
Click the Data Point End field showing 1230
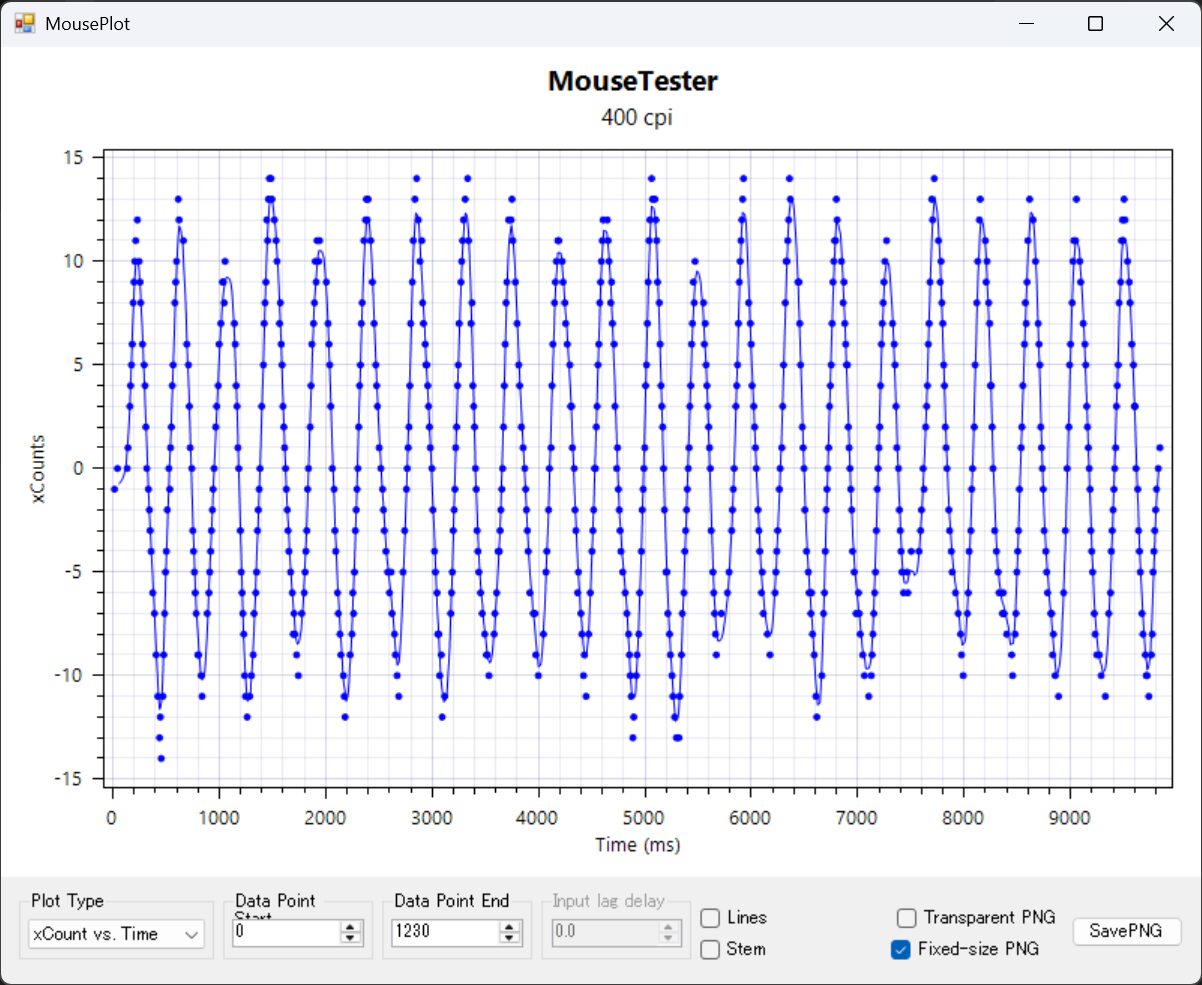(444, 933)
